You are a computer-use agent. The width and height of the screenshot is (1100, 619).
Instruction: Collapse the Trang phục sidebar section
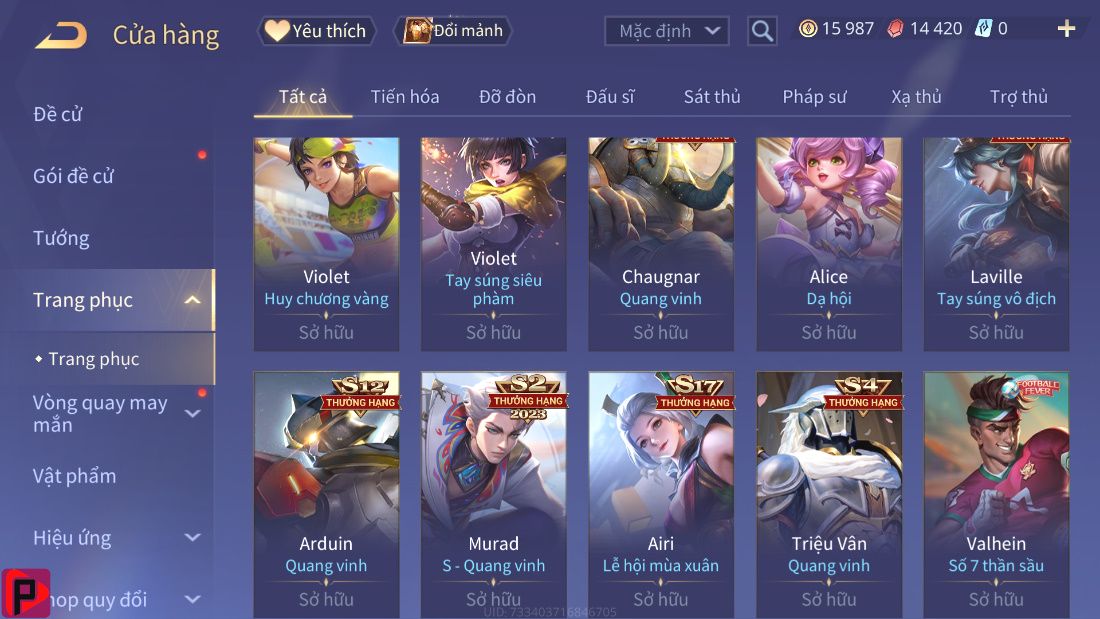(x=192, y=300)
